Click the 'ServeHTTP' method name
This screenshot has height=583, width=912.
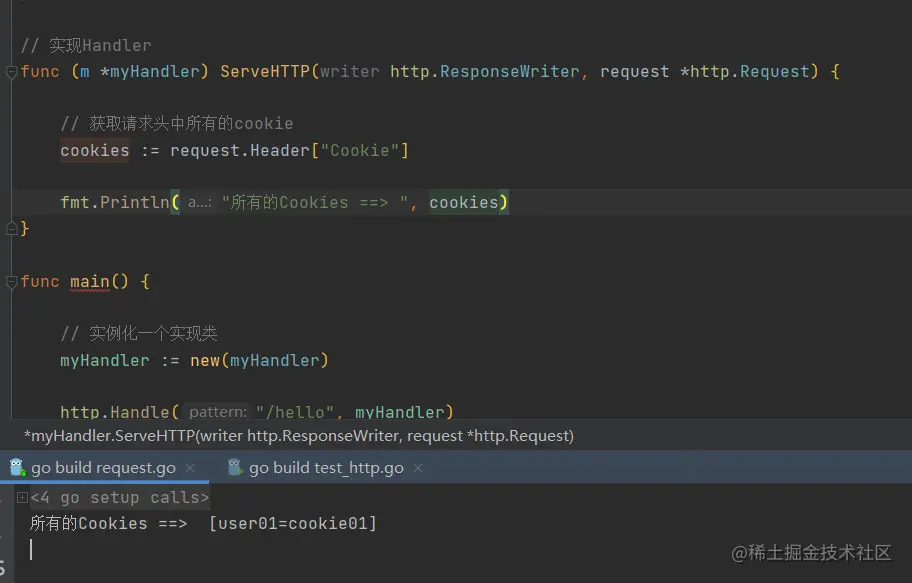(x=265, y=72)
